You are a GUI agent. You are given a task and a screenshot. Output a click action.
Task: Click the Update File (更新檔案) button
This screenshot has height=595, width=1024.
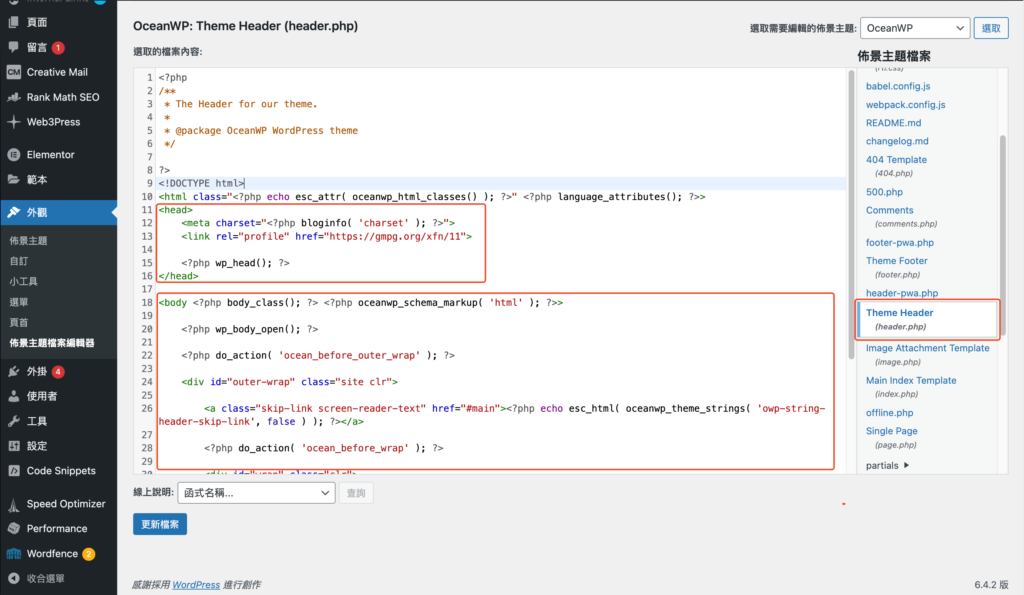(160, 524)
